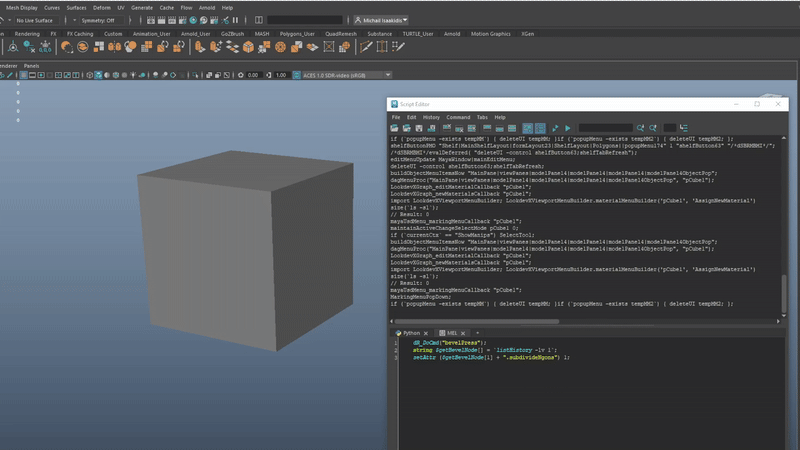This screenshot has height=450, width=800.
Task: Click the search magnifier in Script Editor
Action: coord(640,129)
